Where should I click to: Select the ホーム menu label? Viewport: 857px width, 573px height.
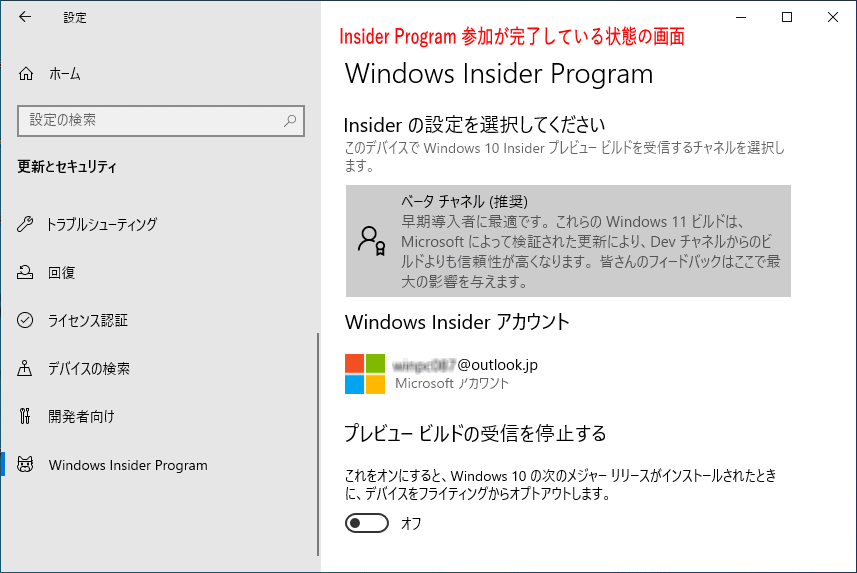tap(64, 74)
